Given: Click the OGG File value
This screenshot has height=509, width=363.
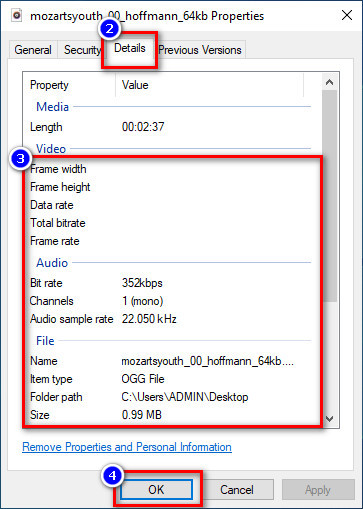Looking at the screenshot, I should click(143, 379).
